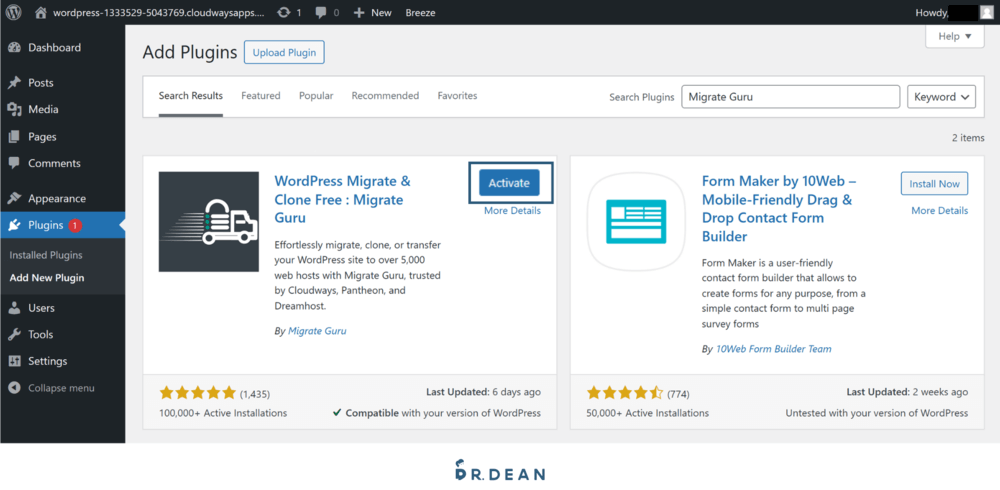Open the Form Maker by 10Web title link
This screenshot has height=490, width=1000.
779,209
